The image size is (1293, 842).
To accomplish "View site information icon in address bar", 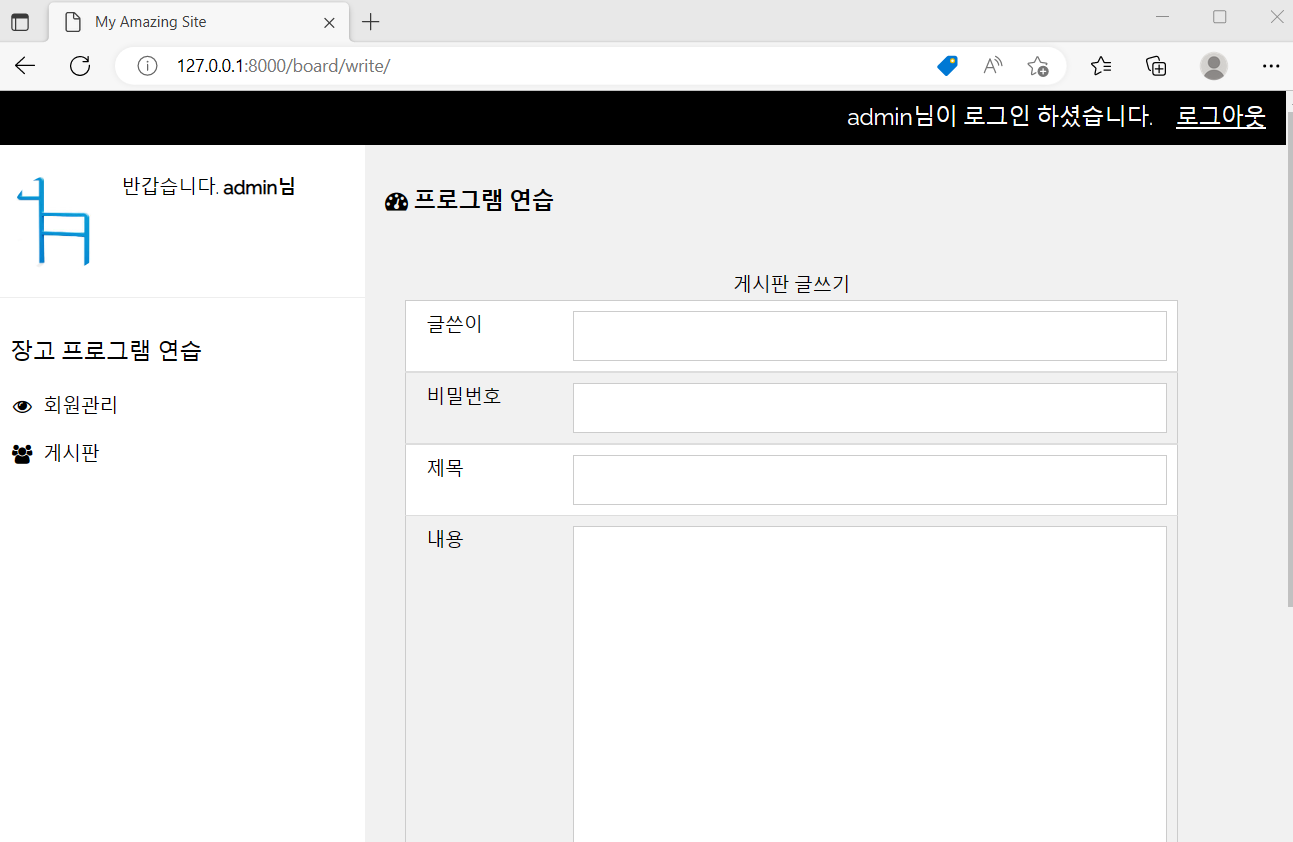I will (x=147, y=66).
